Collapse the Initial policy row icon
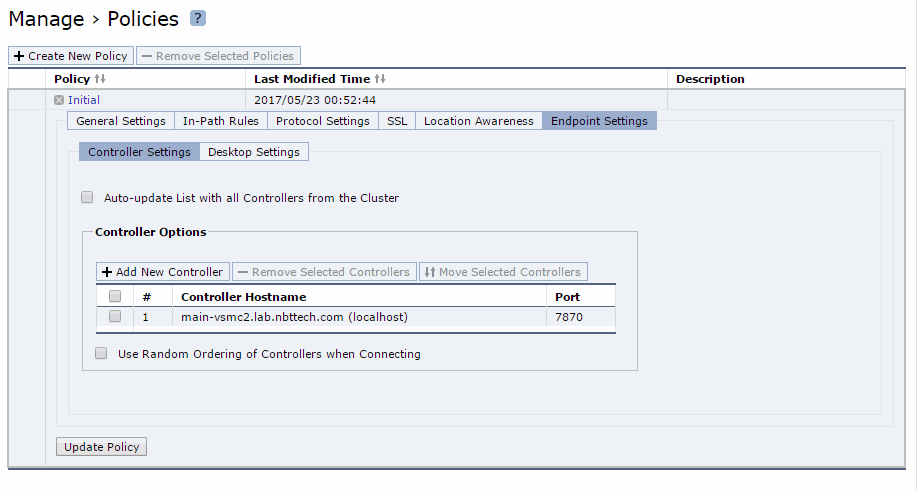 click(59, 100)
